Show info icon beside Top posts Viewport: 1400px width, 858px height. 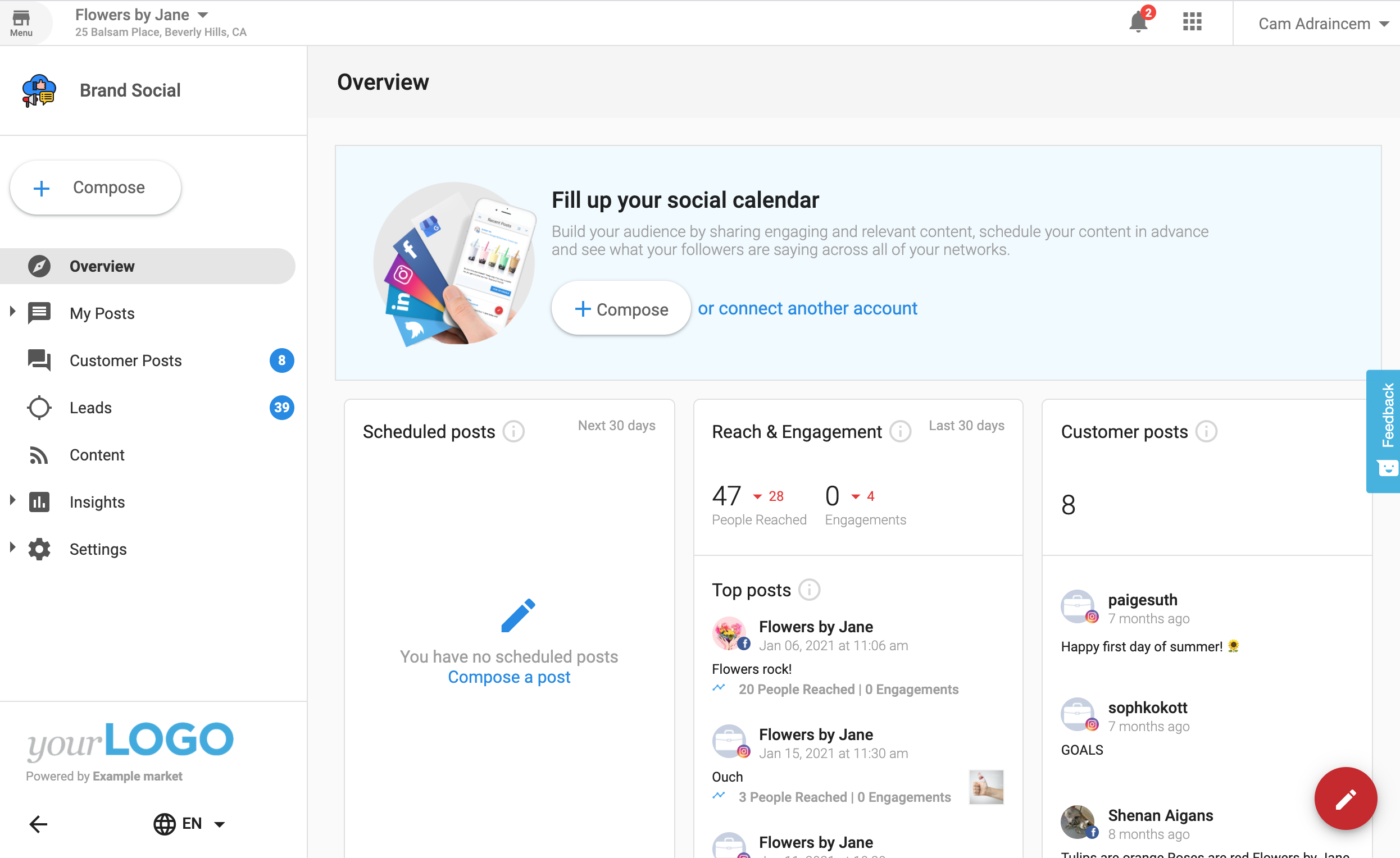809,590
